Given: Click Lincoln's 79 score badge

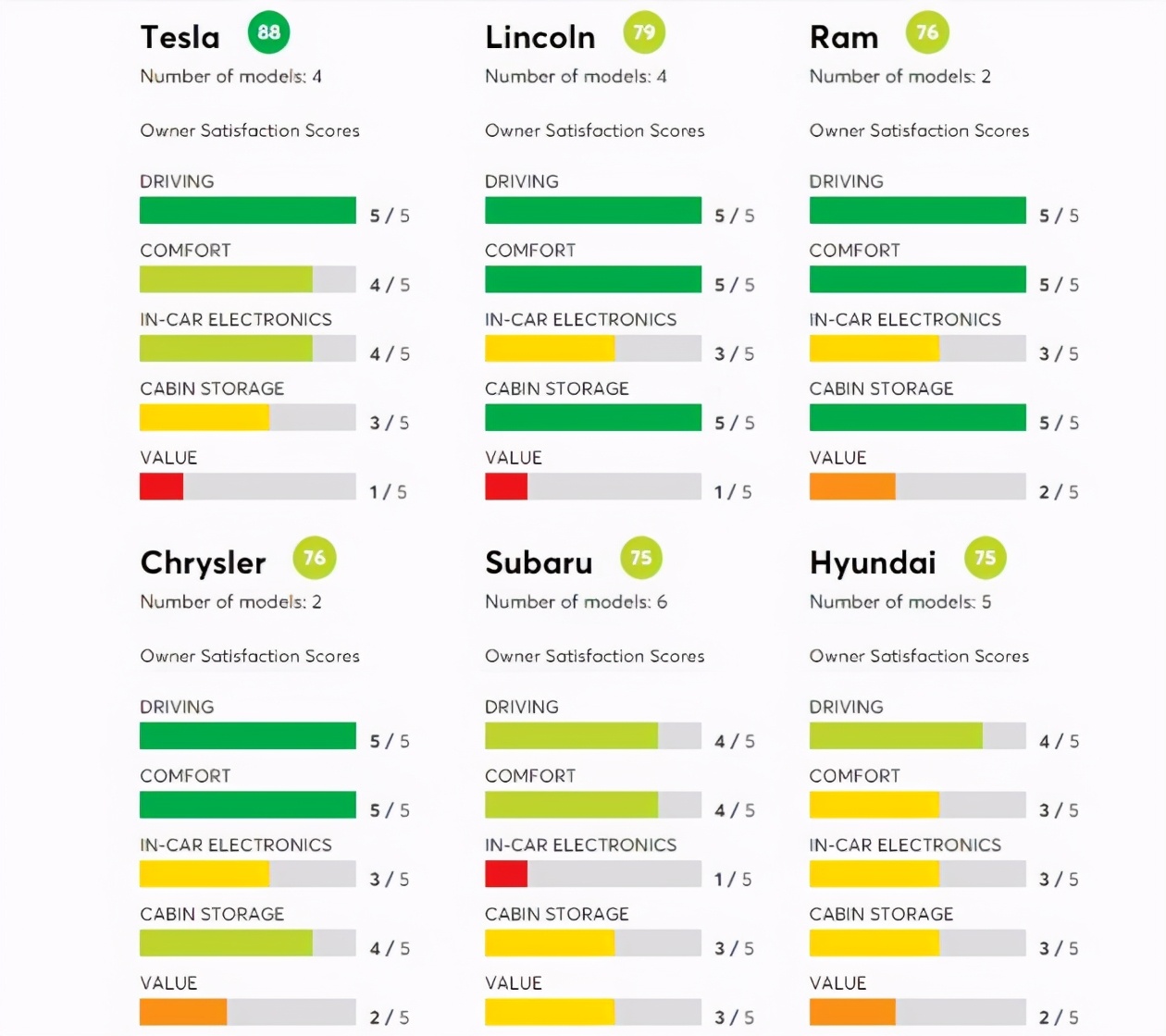Looking at the screenshot, I should pos(644,33).
